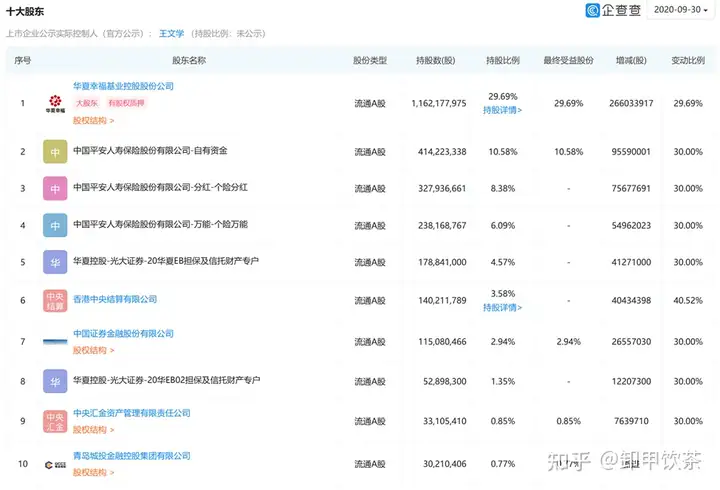Select shareholding value 140,211,789

(x=442, y=300)
